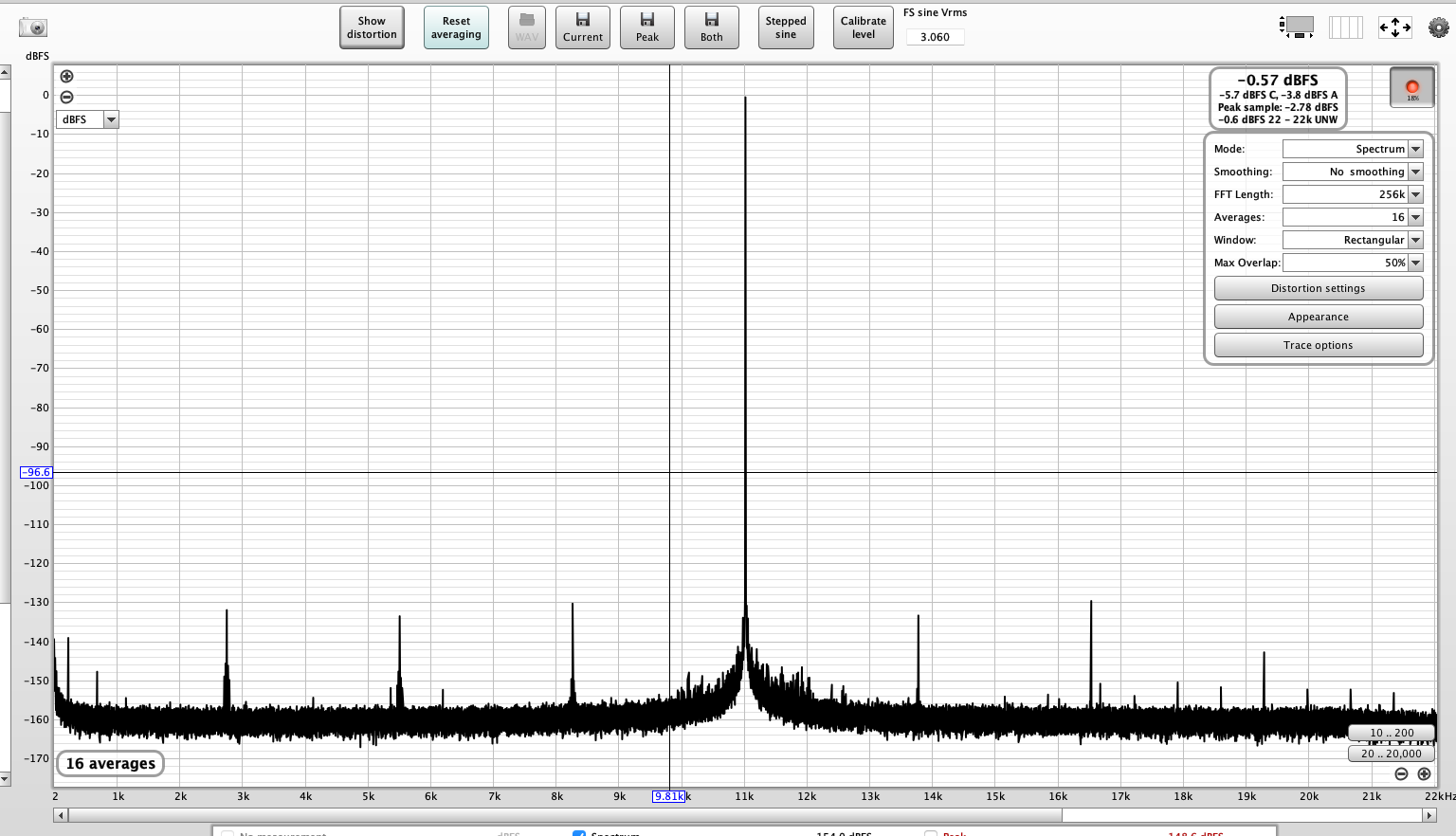Click the 16 averages label

[x=110, y=763]
